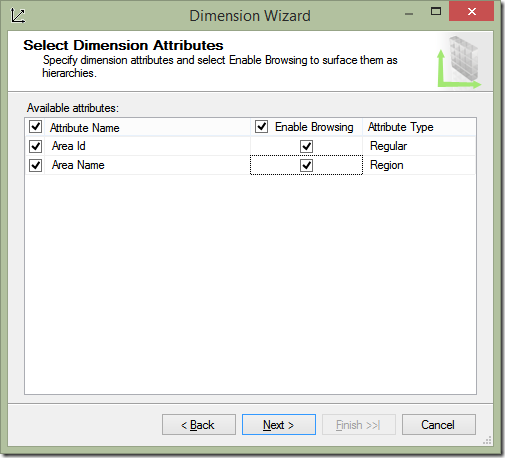Click the Dimension Wizard title bar icon

18,16
